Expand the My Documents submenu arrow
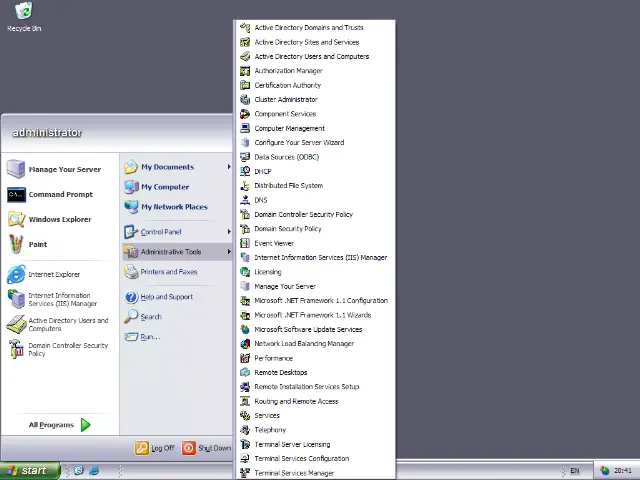Image resolution: width=640 pixels, height=480 pixels. pos(229,167)
